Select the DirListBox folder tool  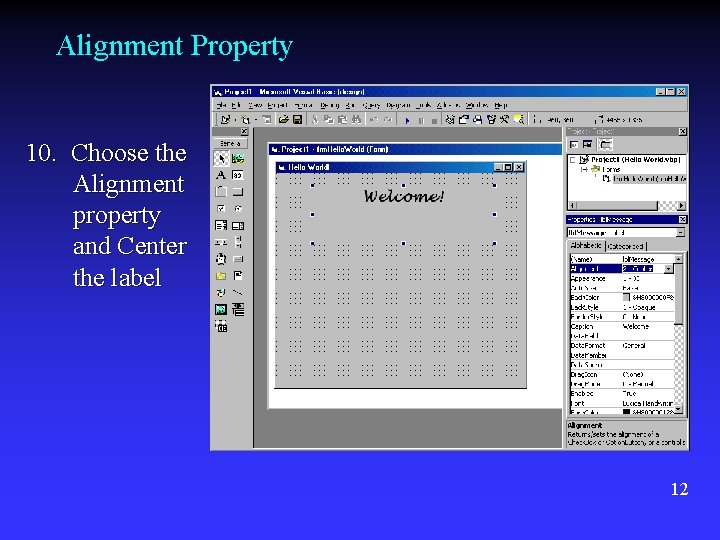[221, 276]
